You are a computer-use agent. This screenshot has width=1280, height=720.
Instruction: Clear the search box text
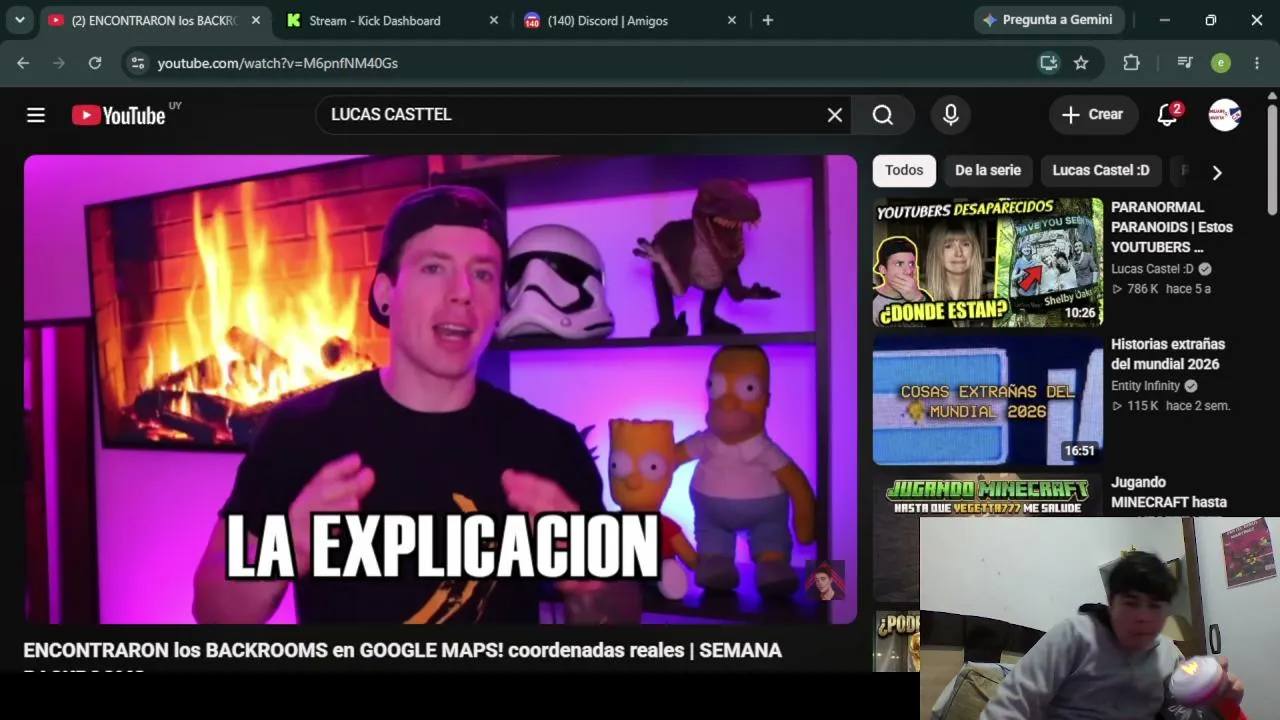click(835, 115)
